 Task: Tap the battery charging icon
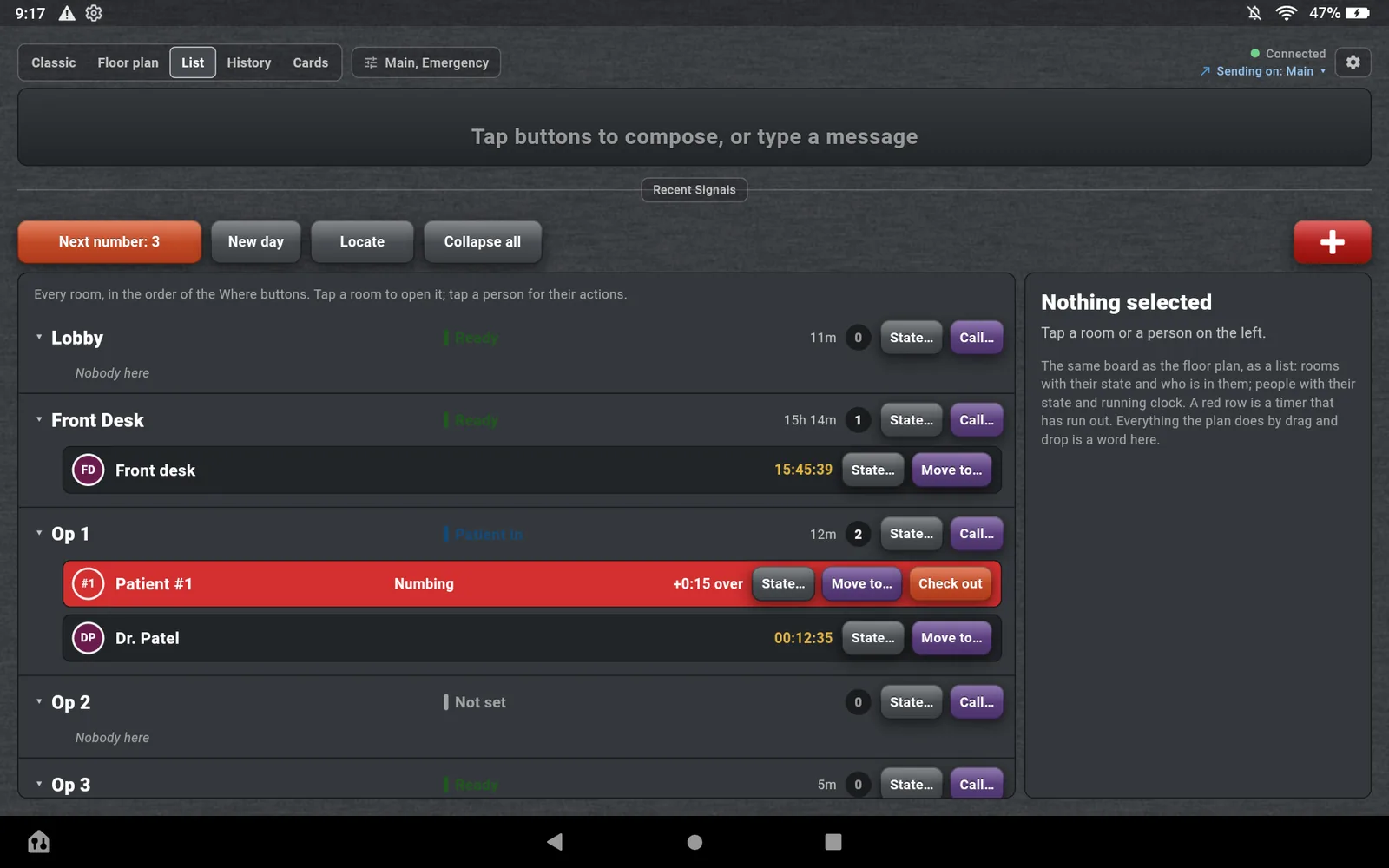coord(1358,13)
